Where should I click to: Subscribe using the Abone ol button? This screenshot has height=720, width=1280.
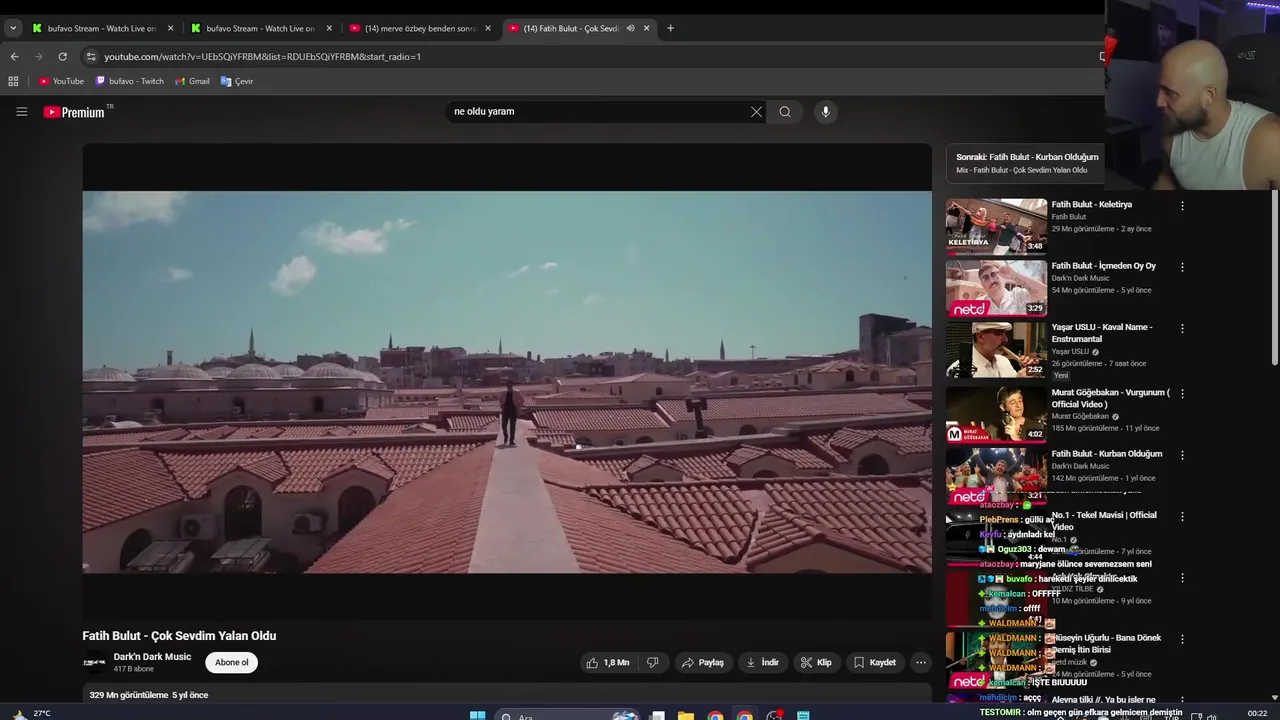(232, 662)
